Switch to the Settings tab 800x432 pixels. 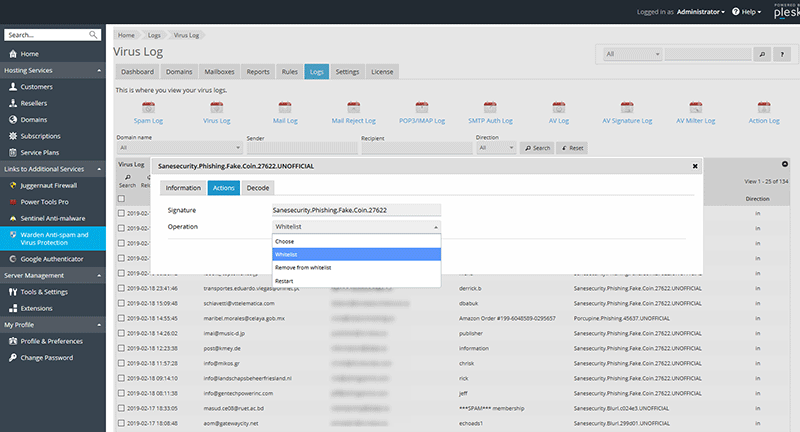pyautogui.click(x=347, y=72)
